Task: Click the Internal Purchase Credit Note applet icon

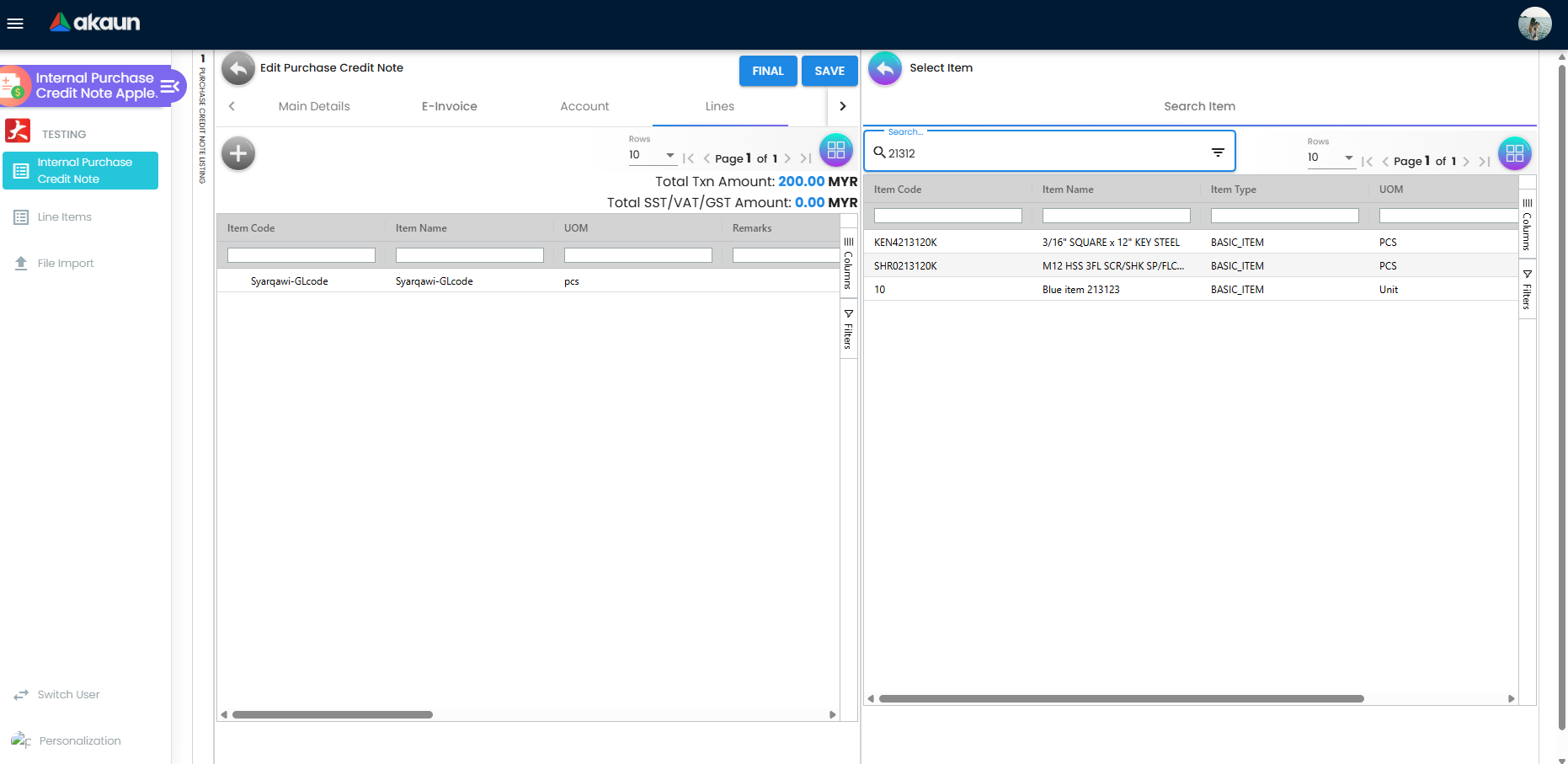Action: pos(13,86)
